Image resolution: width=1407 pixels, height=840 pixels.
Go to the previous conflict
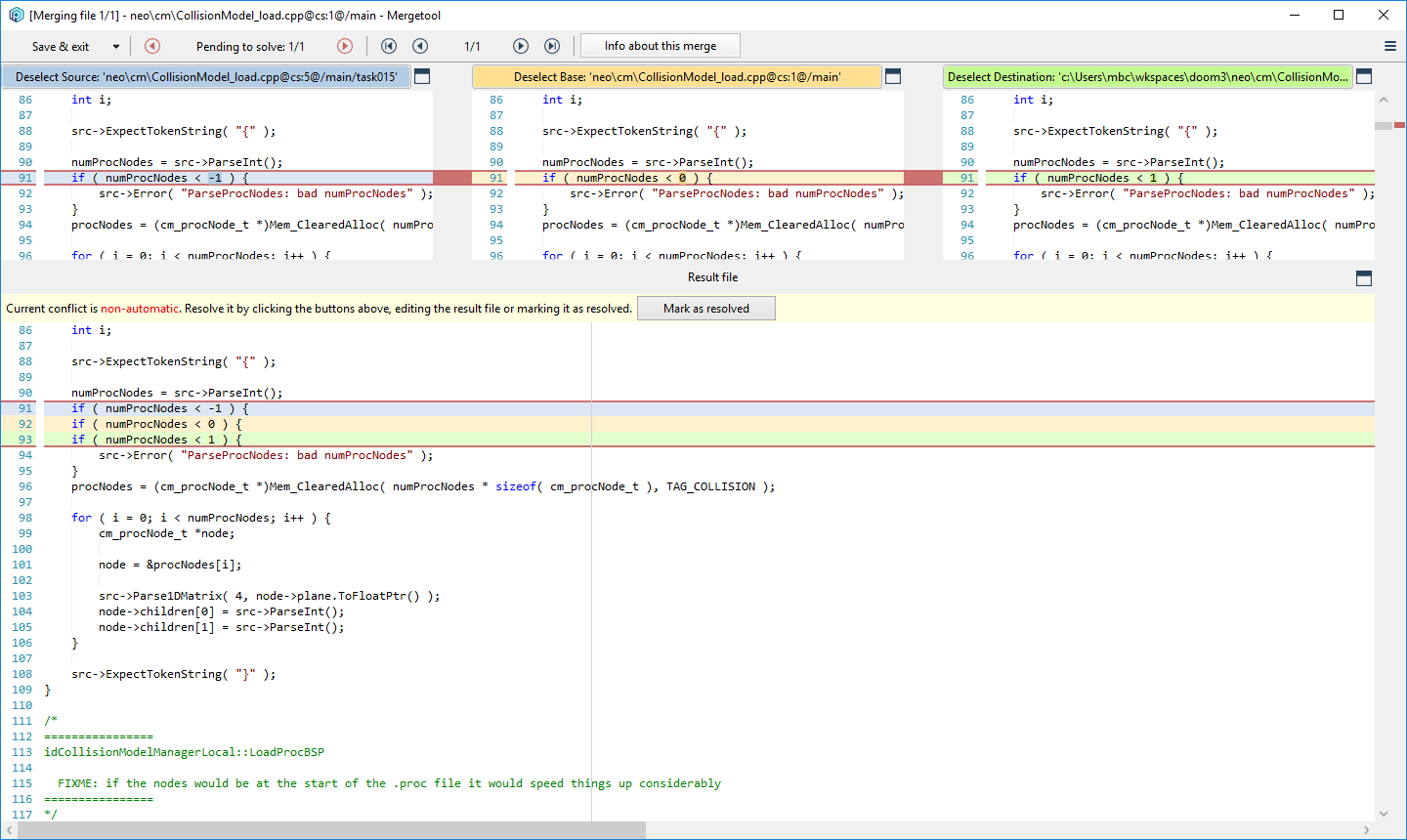point(420,45)
